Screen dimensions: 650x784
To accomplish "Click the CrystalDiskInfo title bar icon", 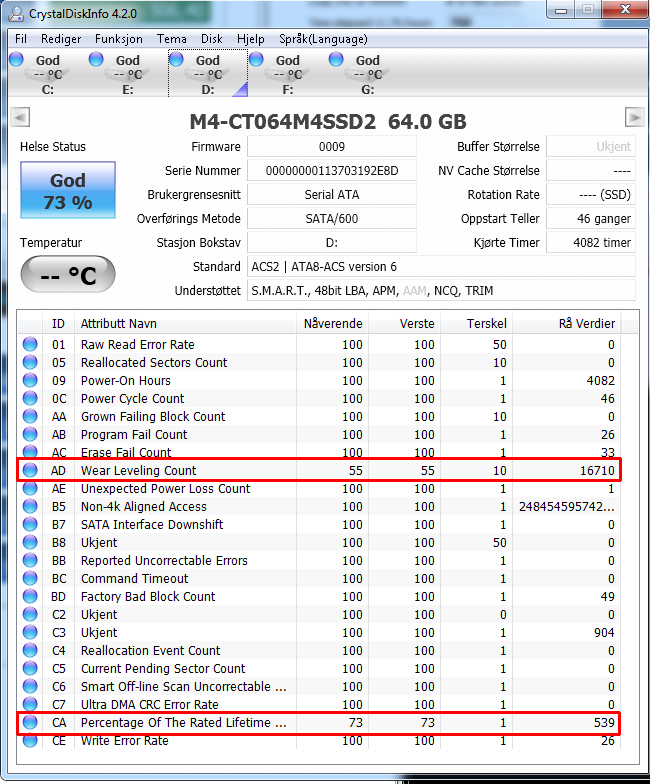I will coord(16,13).
